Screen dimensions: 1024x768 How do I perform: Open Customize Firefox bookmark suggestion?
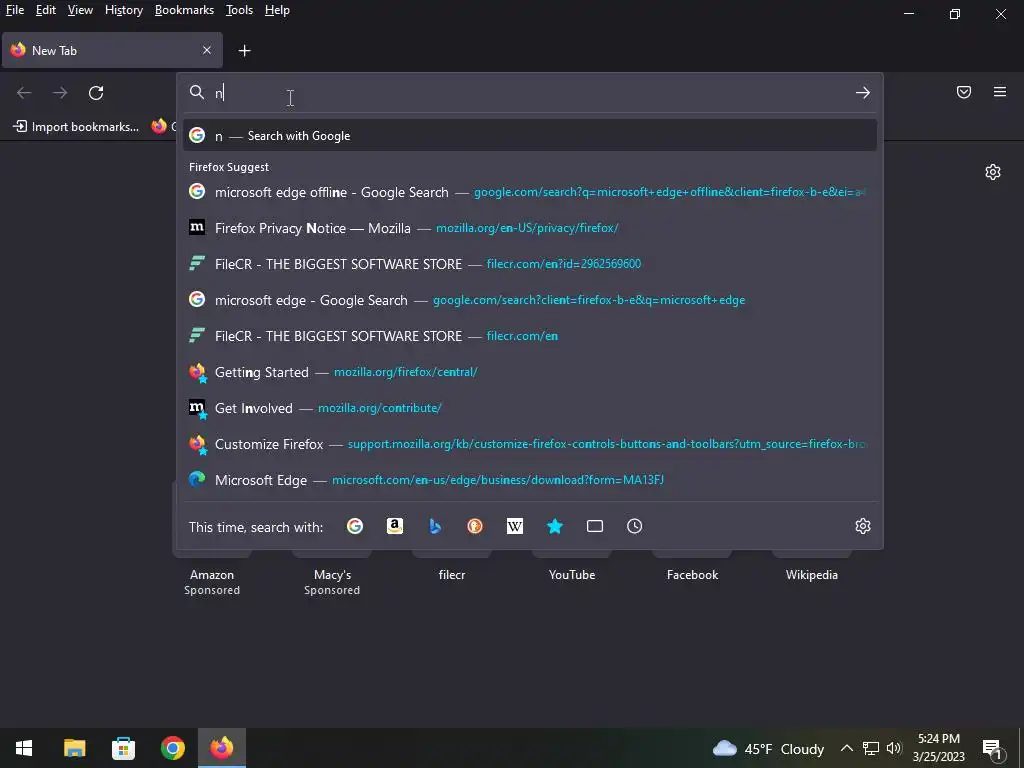point(530,444)
